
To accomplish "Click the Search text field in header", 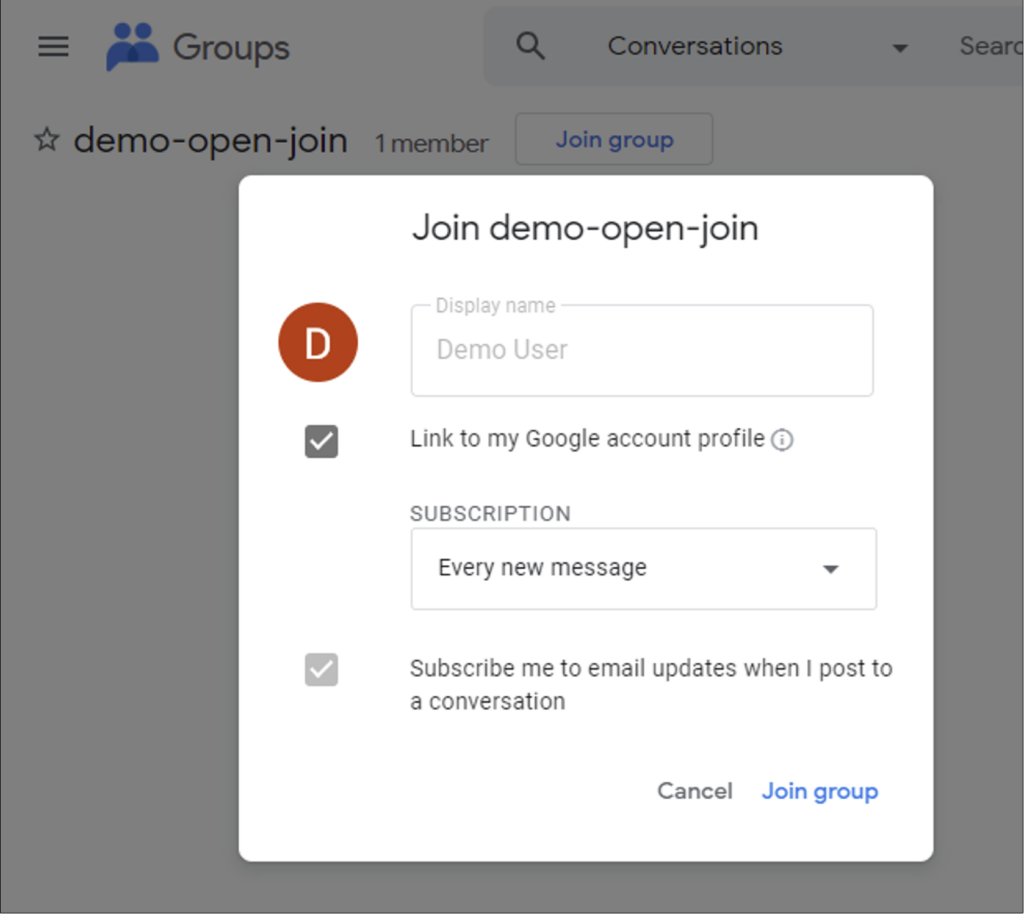I will click(x=989, y=46).
